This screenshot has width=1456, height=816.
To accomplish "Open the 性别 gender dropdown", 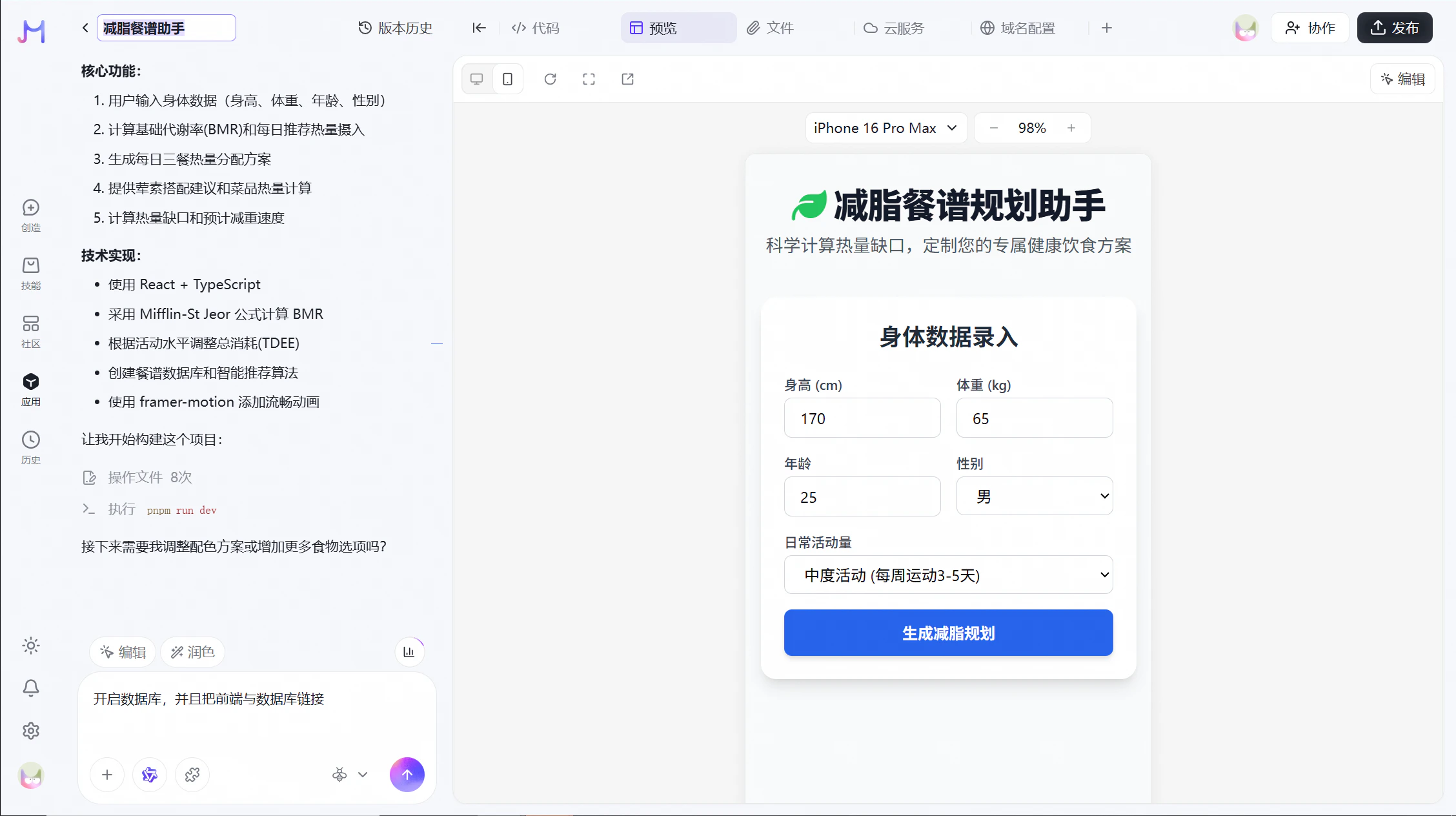I will tap(1034, 496).
